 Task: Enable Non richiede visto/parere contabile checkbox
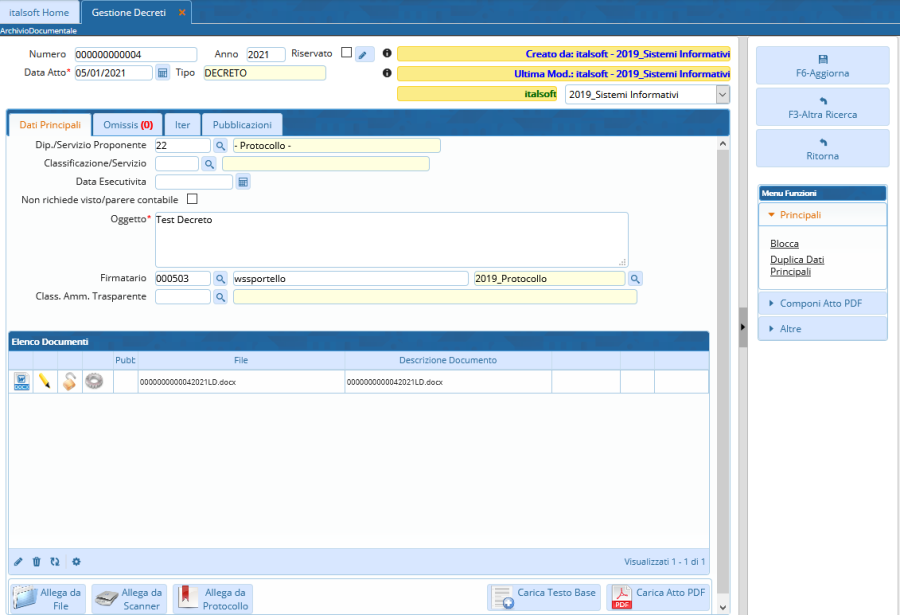(192, 200)
